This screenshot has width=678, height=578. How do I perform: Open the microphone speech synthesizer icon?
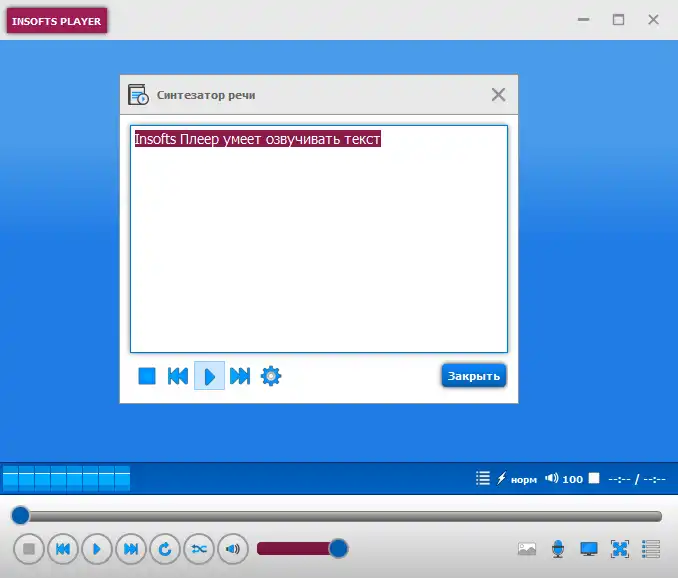[558, 549]
